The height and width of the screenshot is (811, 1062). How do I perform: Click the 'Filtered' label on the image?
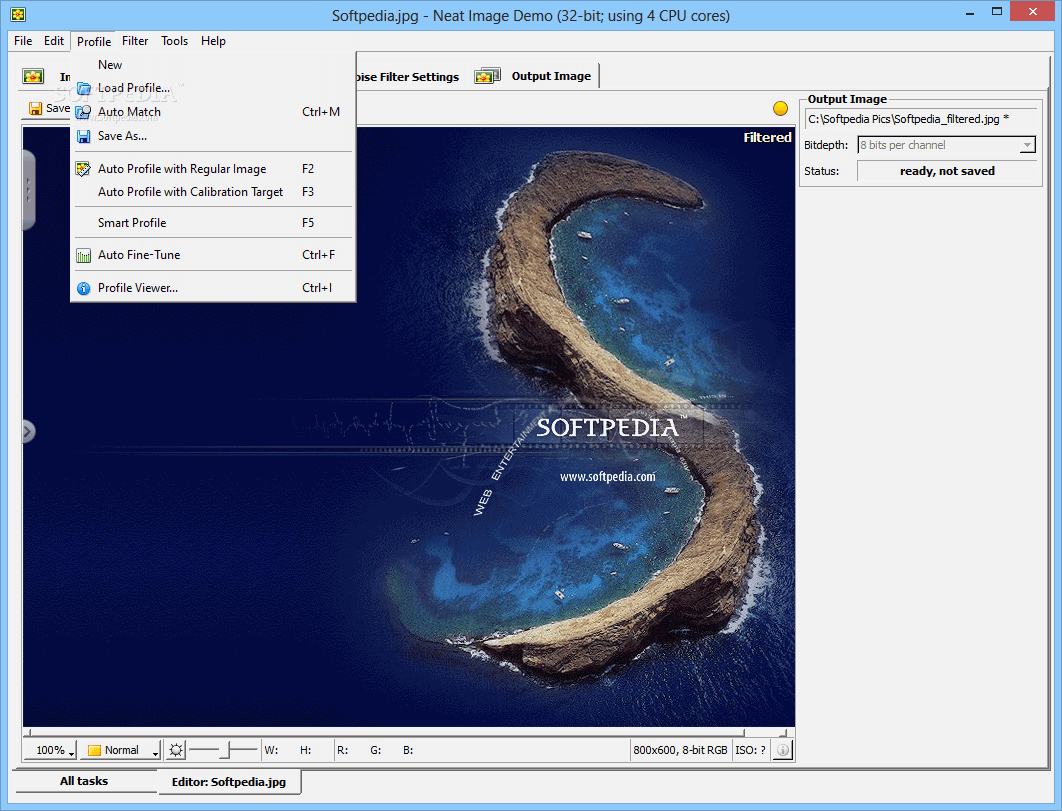pos(767,138)
